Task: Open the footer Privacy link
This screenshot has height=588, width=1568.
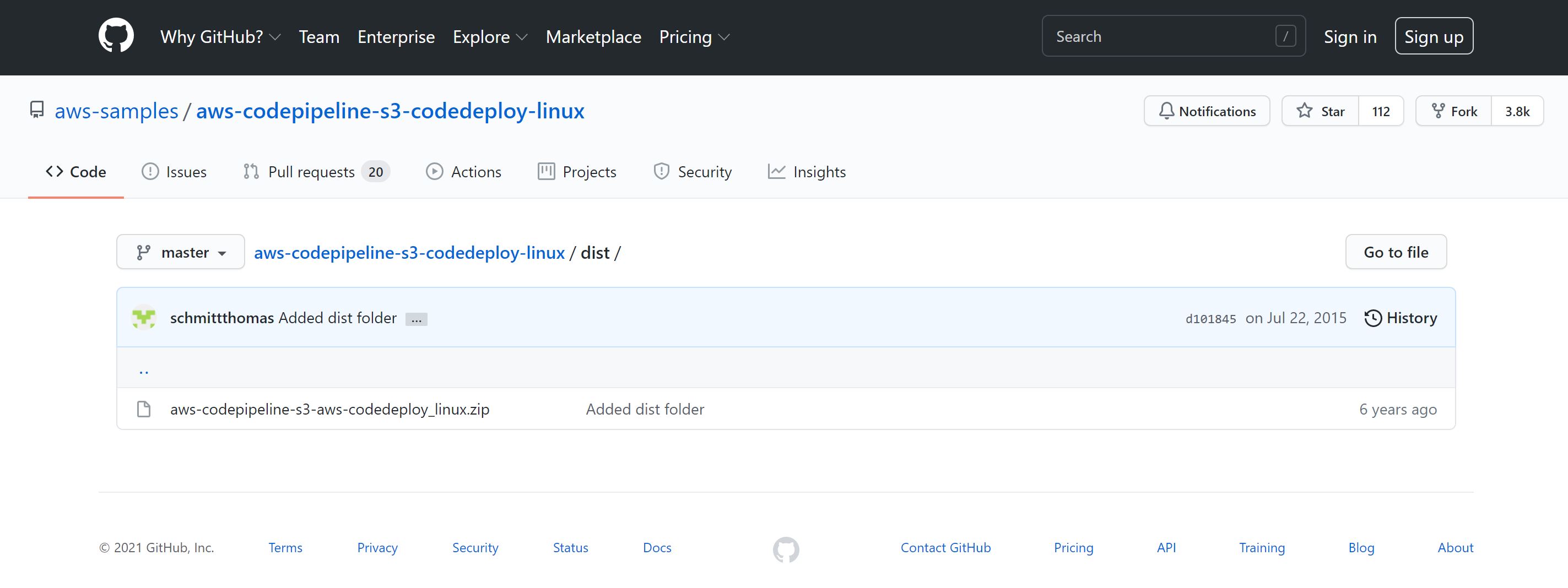Action: click(x=377, y=547)
